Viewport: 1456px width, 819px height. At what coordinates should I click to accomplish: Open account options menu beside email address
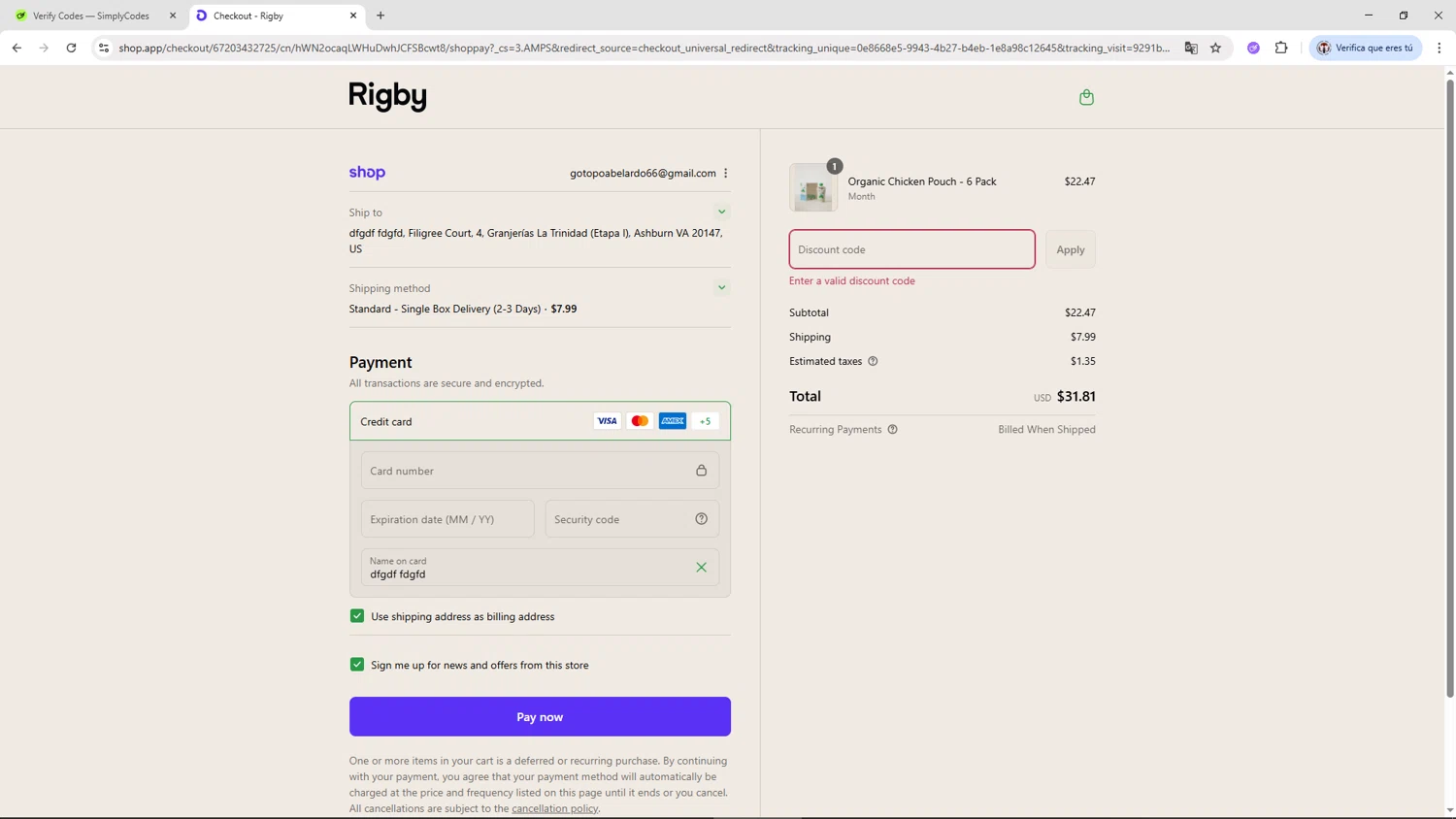coord(725,173)
